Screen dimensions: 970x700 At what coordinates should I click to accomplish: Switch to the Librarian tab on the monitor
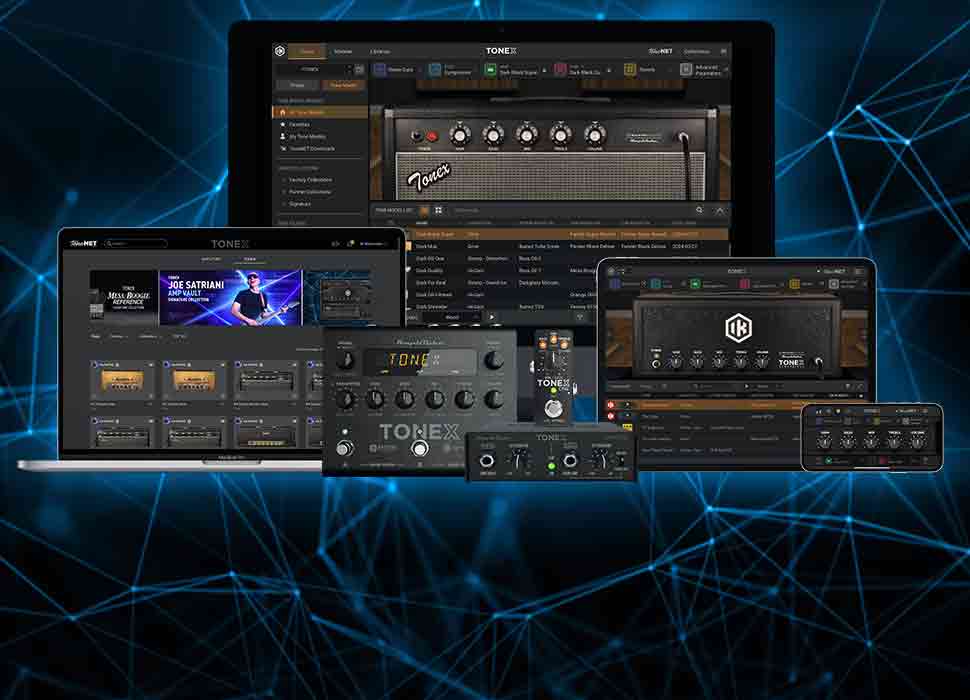pyautogui.click(x=380, y=51)
